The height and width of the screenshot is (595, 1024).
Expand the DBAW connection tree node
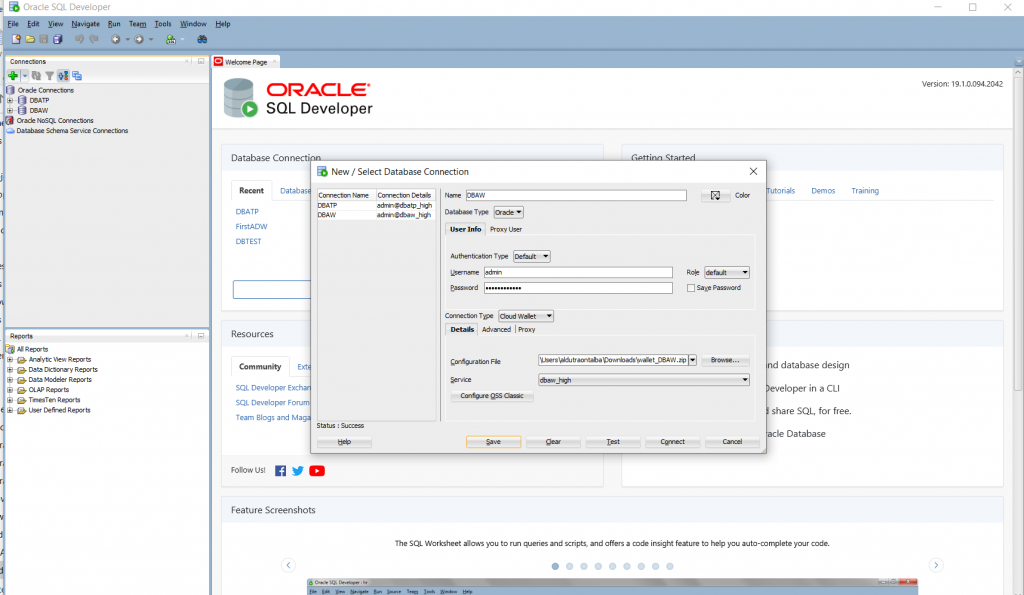click(x=10, y=110)
